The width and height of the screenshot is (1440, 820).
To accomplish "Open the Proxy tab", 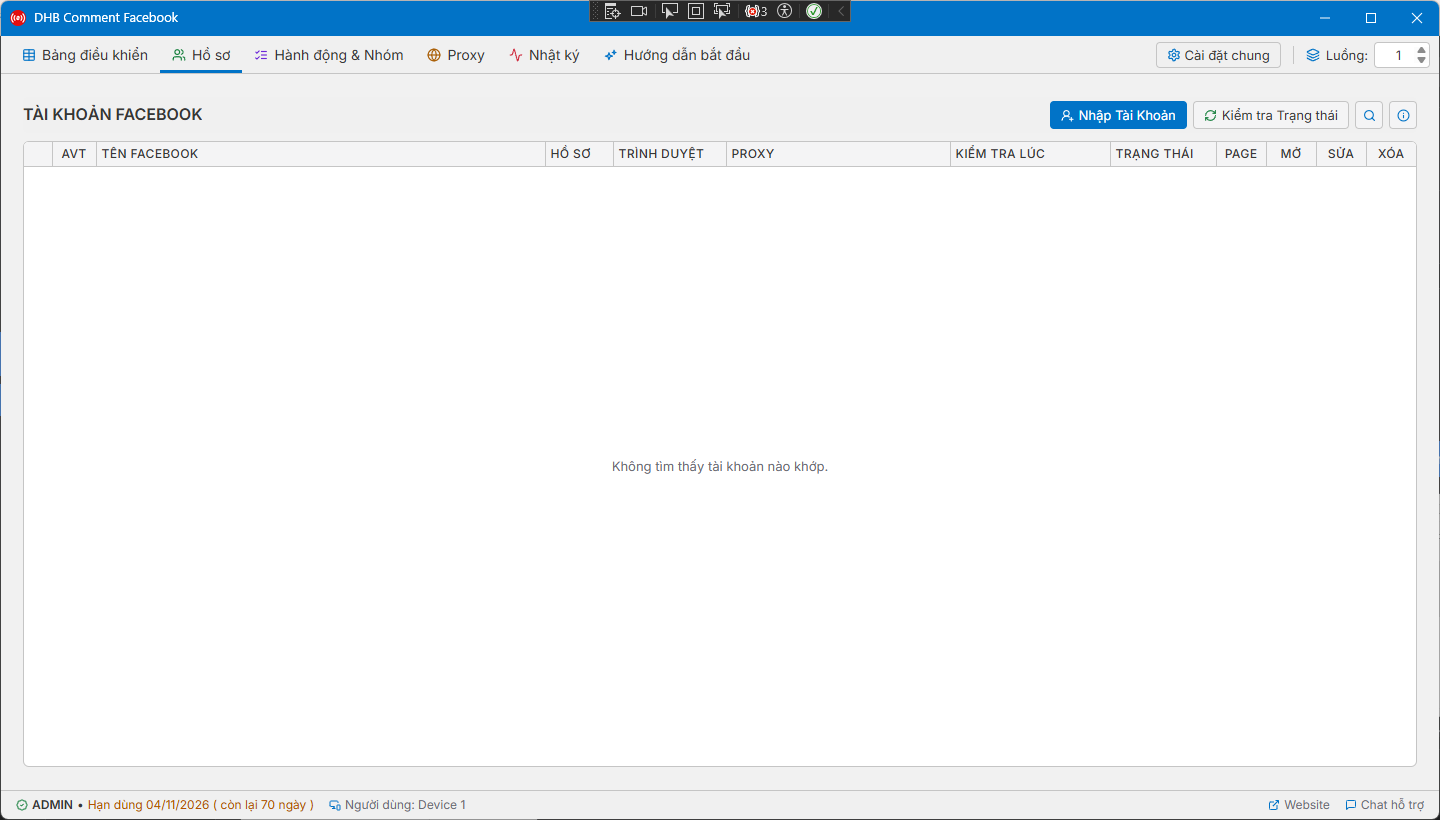I will [x=455, y=55].
